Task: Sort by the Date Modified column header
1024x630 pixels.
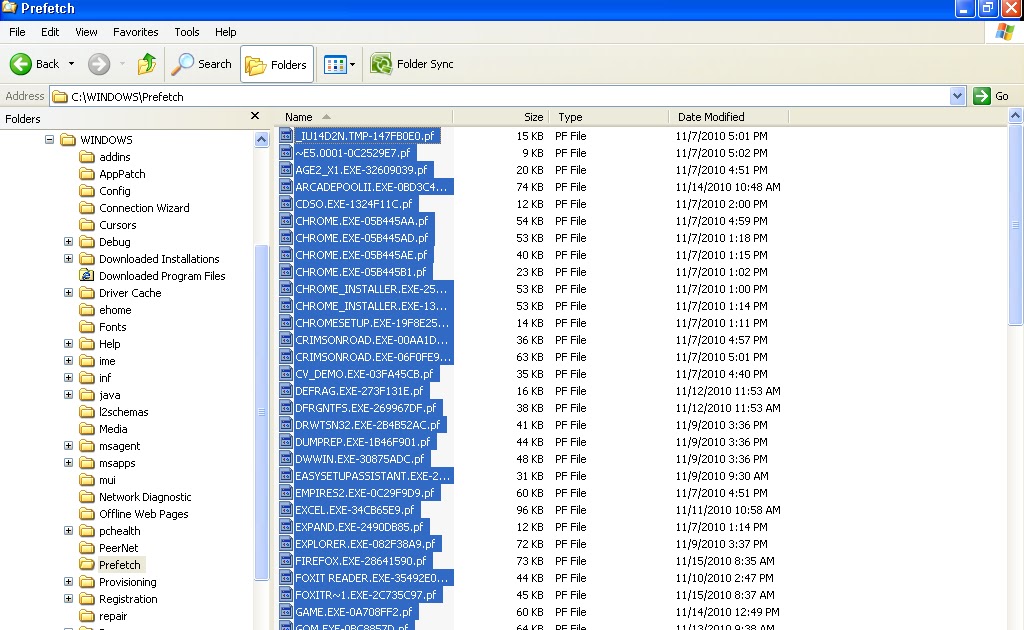Action: coord(729,117)
